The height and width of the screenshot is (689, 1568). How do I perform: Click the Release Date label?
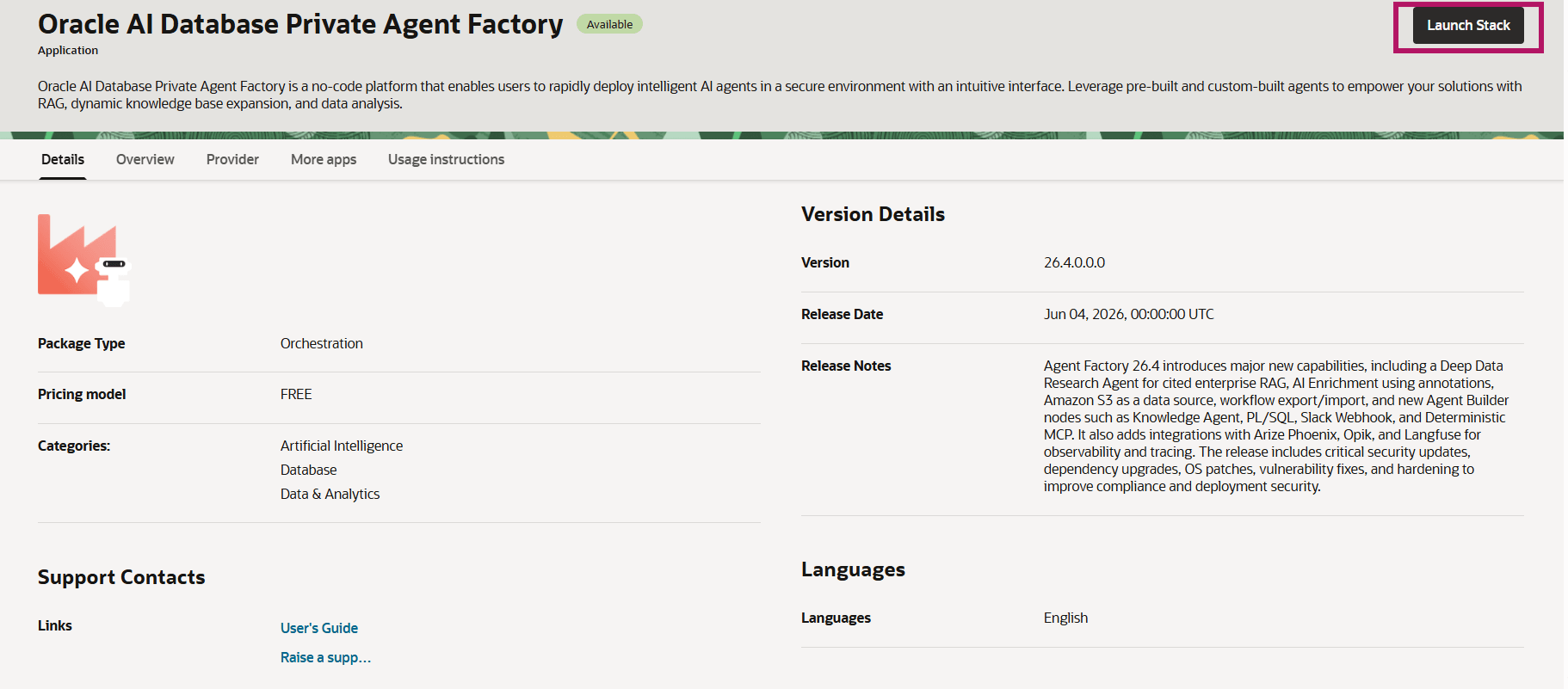coord(842,314)
